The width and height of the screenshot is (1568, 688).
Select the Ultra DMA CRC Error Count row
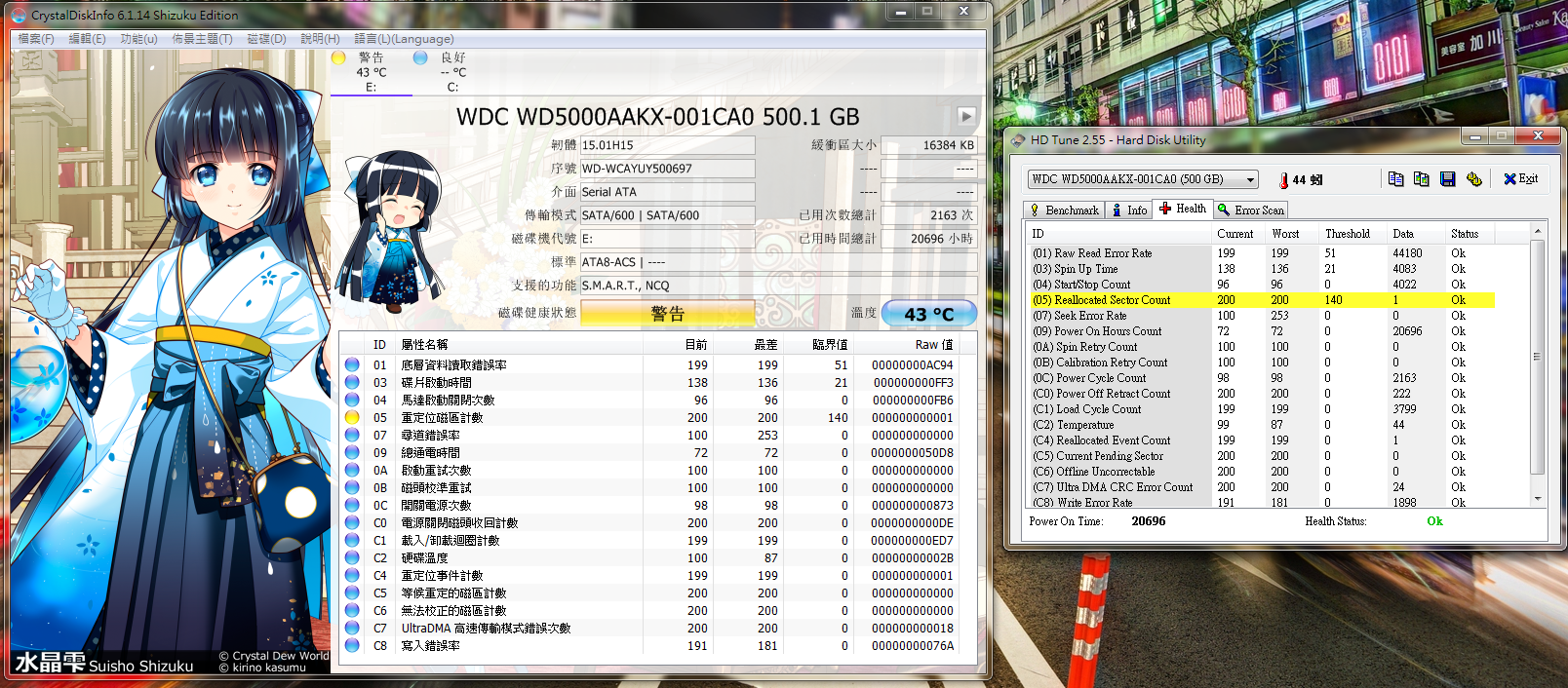coord(1262,487)
